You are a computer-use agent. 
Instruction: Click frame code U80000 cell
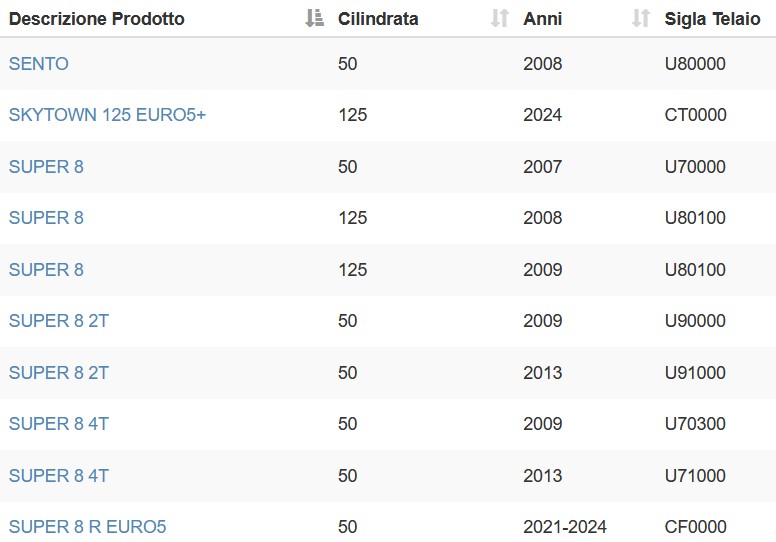(x=695, y=64)
